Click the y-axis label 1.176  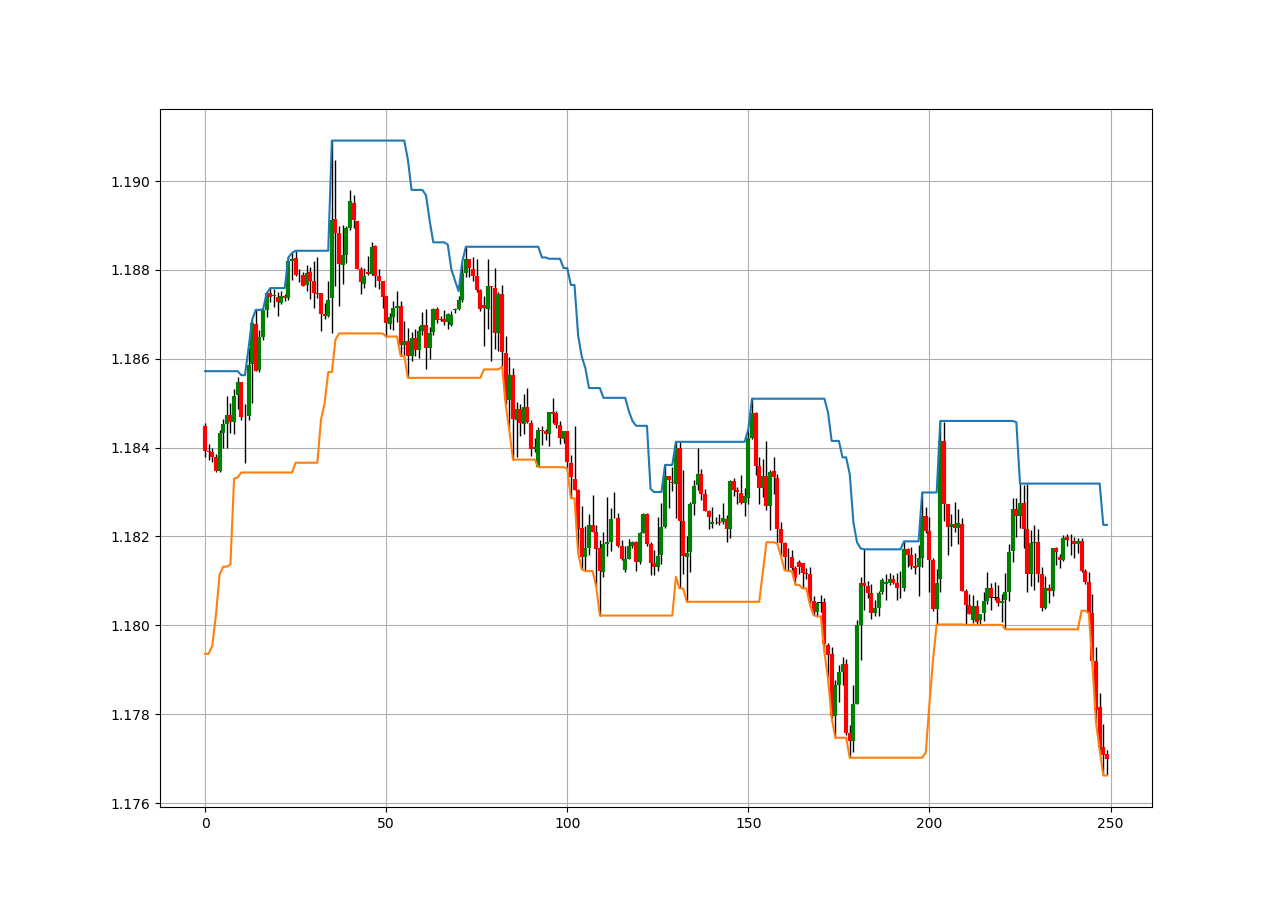(132, 804)
